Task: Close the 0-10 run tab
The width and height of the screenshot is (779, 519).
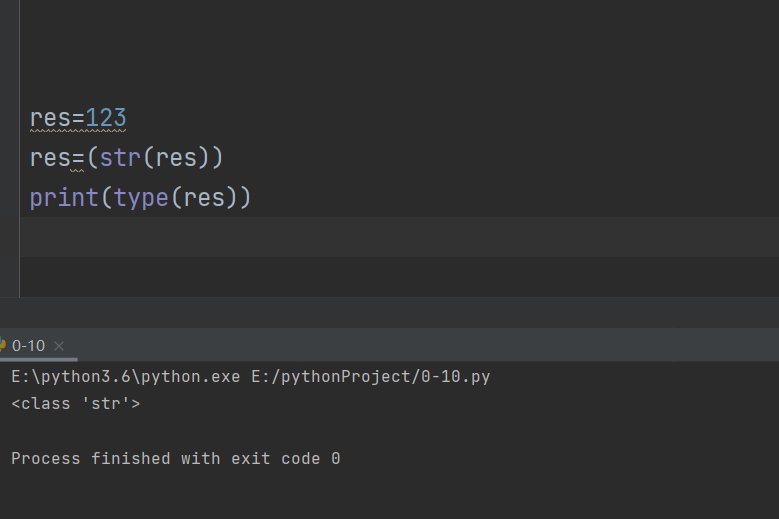Action: (59, 346)
